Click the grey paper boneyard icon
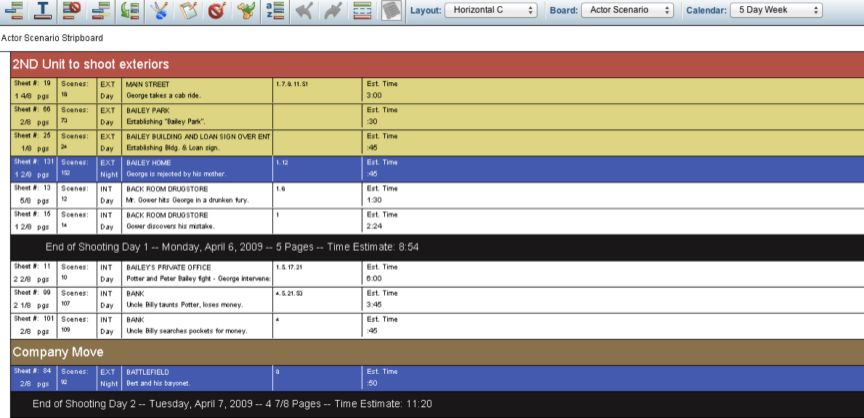 point(391,10)
